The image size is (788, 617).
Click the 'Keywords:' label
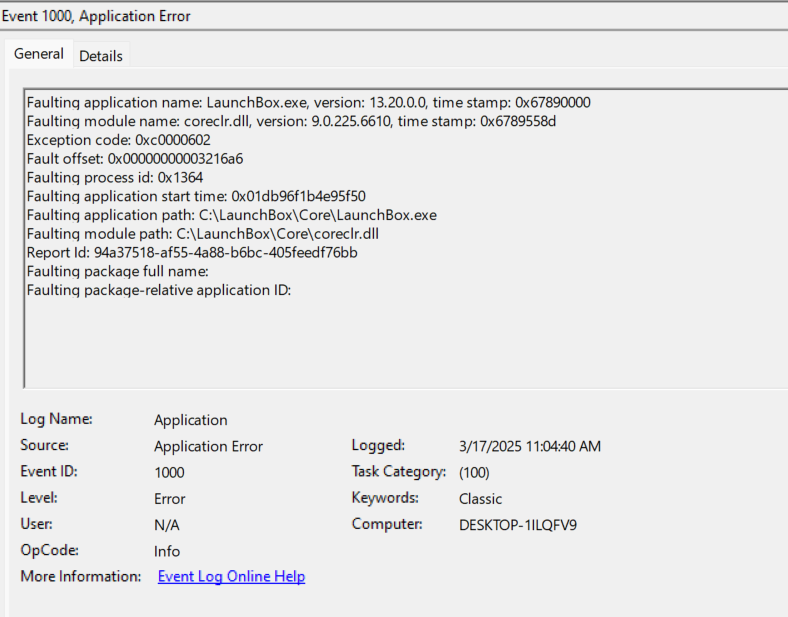385,497
